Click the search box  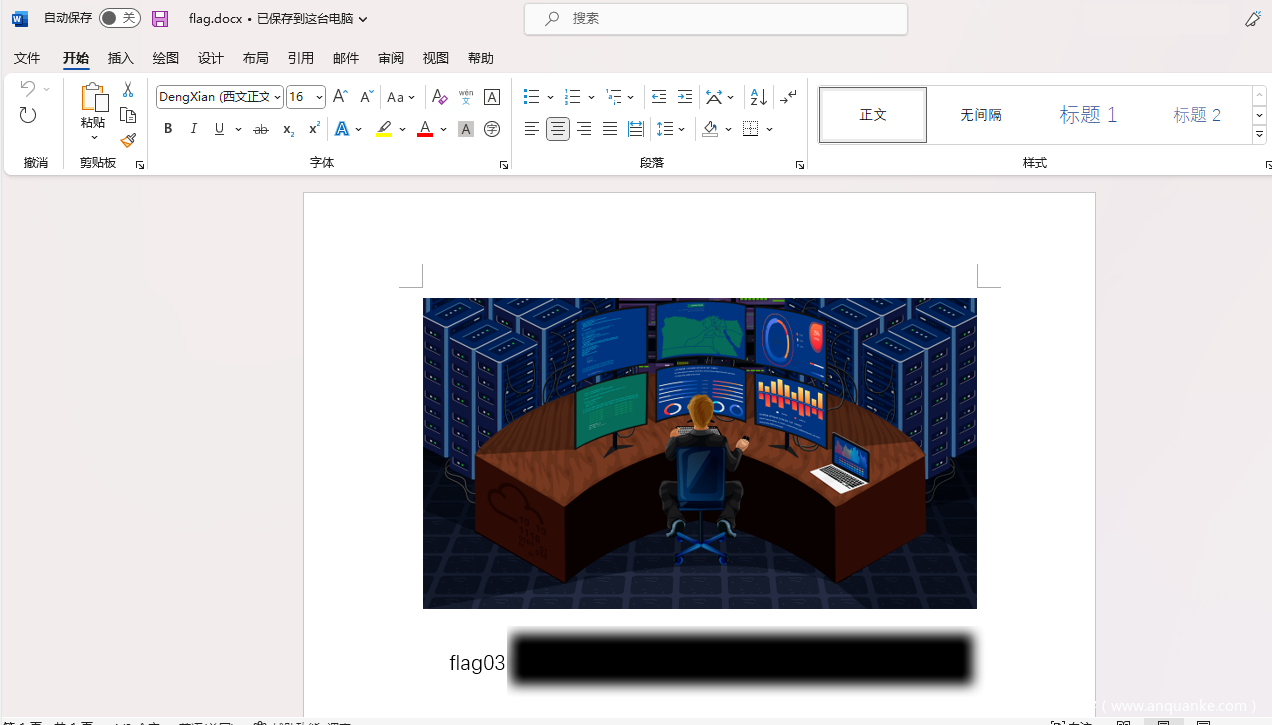716,19
